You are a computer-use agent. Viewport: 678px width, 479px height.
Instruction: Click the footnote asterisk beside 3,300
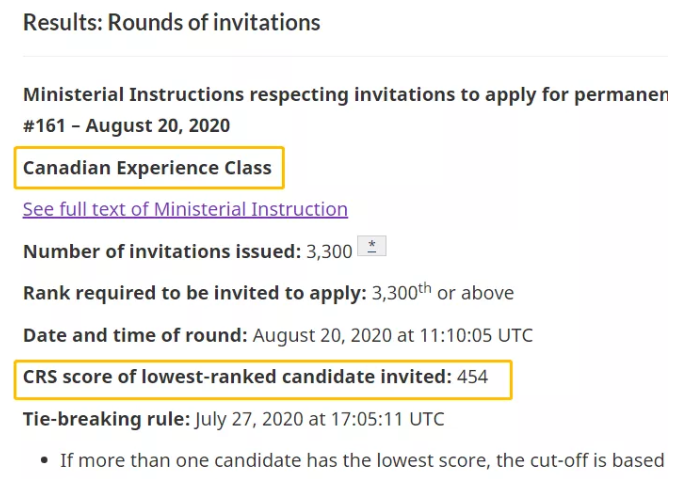[x=372, y=247]
